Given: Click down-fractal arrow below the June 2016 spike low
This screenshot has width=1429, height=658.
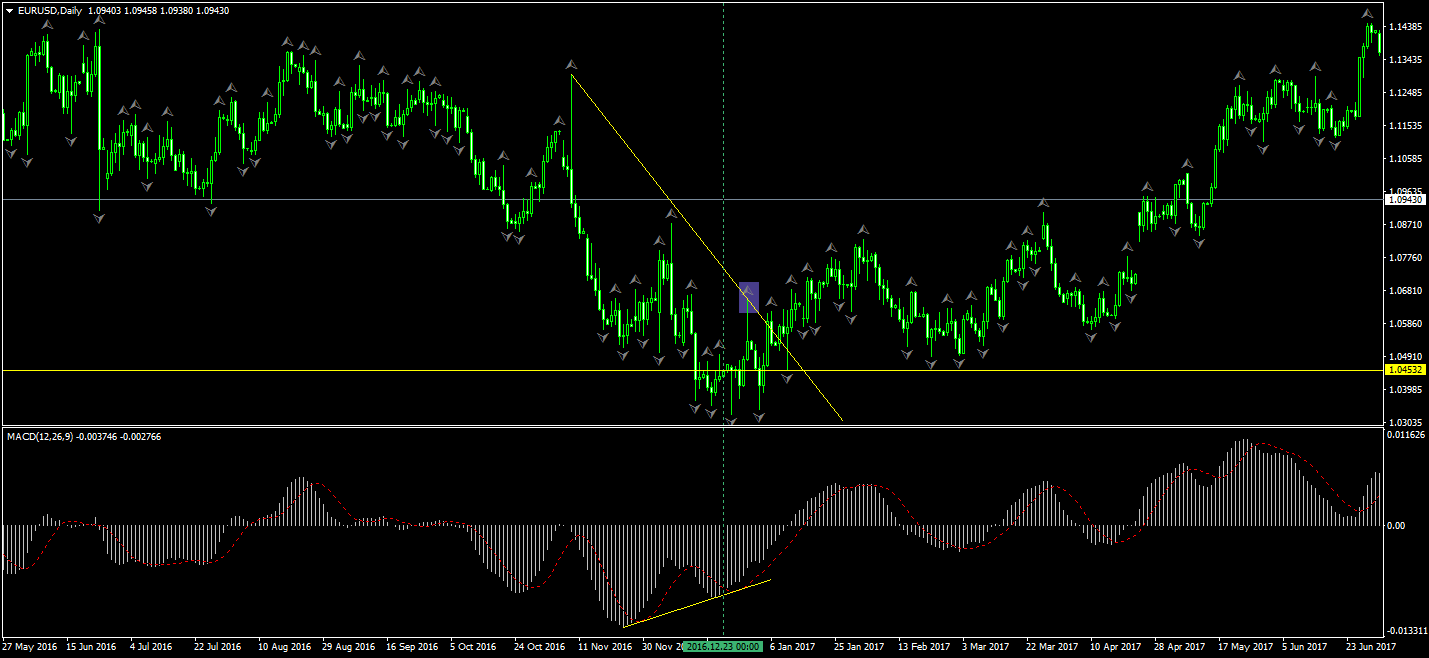Looking at the screenshot, I should tap(99, 217).
